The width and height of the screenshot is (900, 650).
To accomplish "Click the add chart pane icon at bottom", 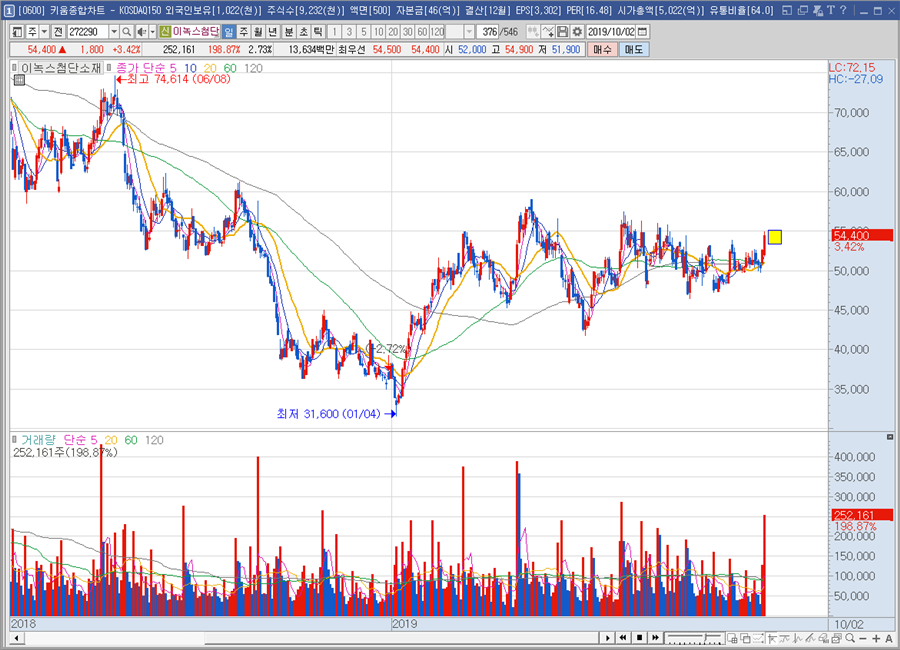I will pyautogui.click(x=732, y=638).
